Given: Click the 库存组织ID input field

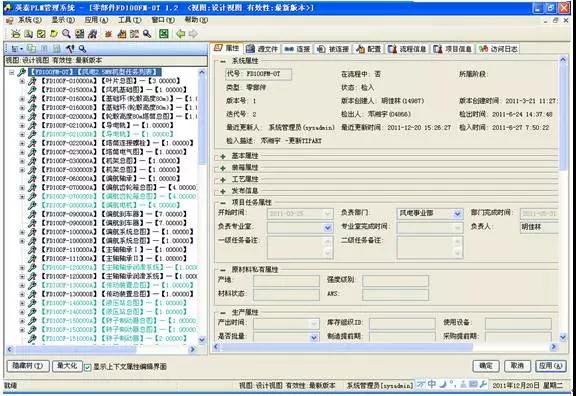Looking at the screenshot, I should click(402, 324).
